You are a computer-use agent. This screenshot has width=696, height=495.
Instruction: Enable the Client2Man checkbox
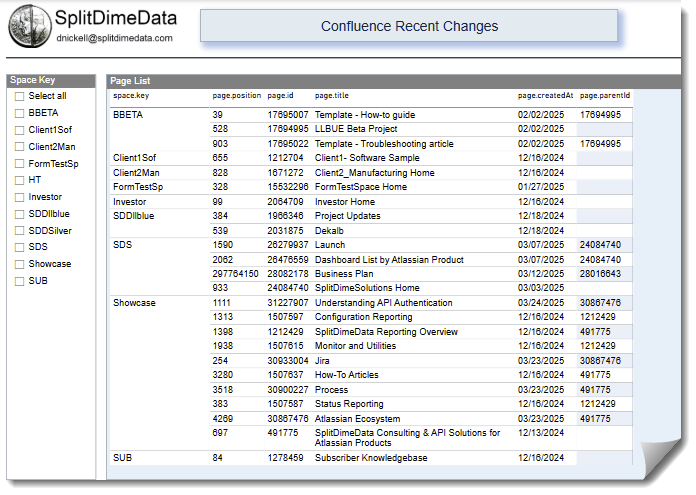[x=19, y=147]
